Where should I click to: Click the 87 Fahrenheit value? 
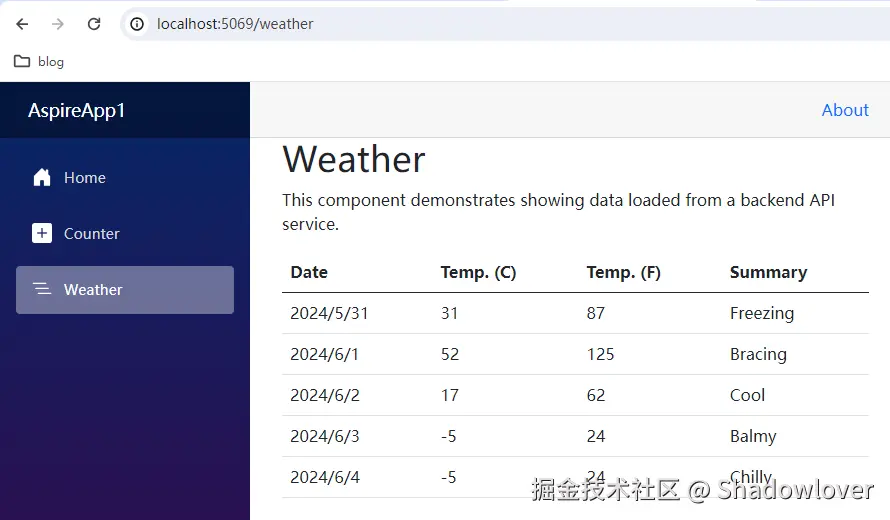(x=595, y=313)
